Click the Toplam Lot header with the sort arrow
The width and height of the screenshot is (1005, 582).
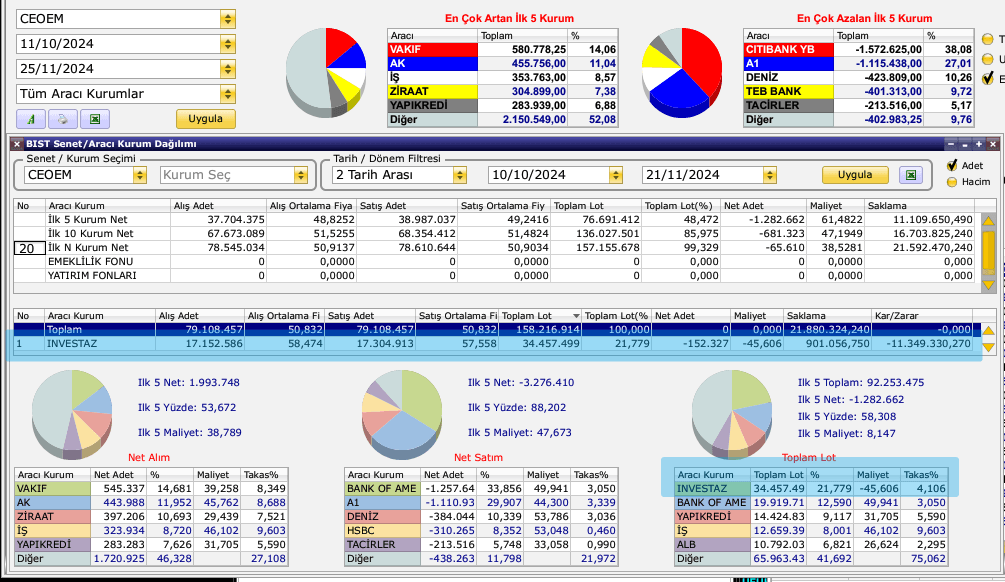540,316
